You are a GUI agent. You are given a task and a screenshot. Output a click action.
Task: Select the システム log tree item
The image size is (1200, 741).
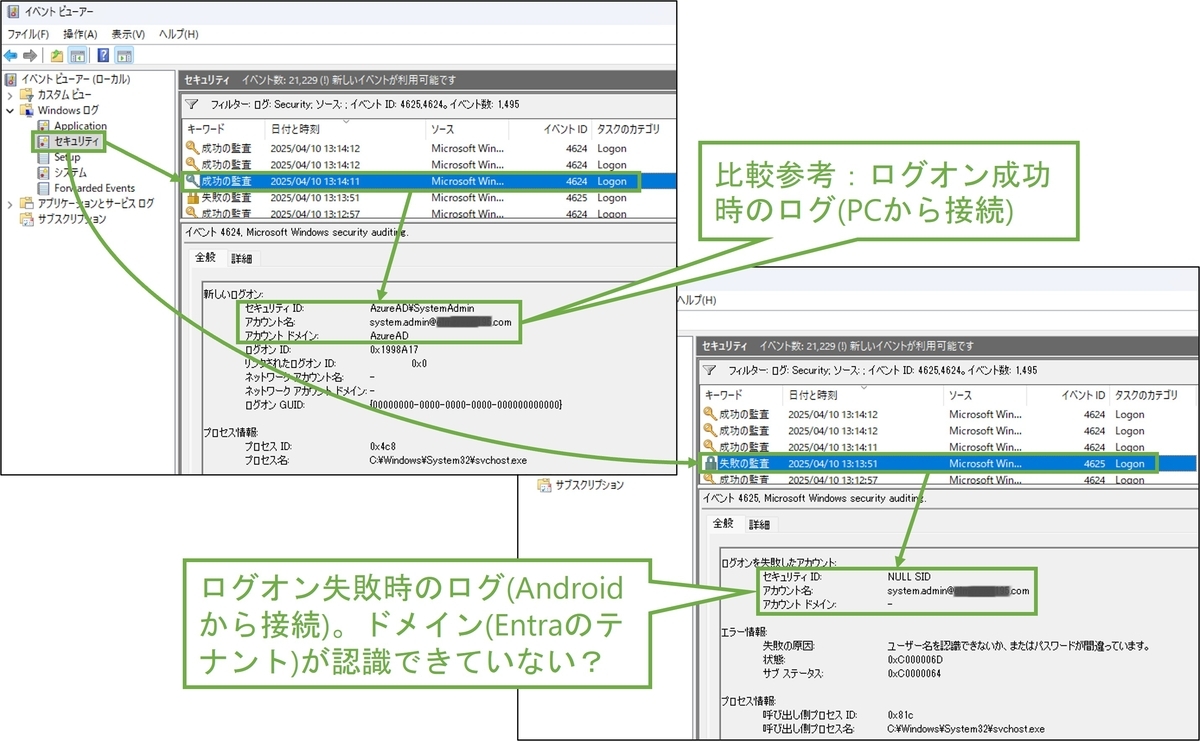click(70, 173)
